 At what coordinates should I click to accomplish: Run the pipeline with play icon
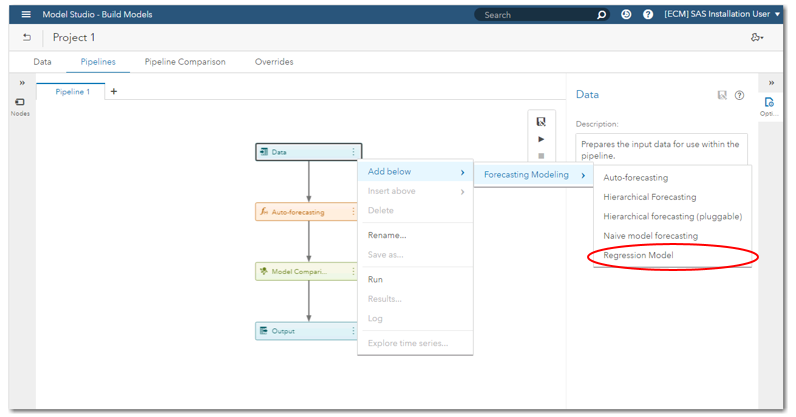[541, 139]
